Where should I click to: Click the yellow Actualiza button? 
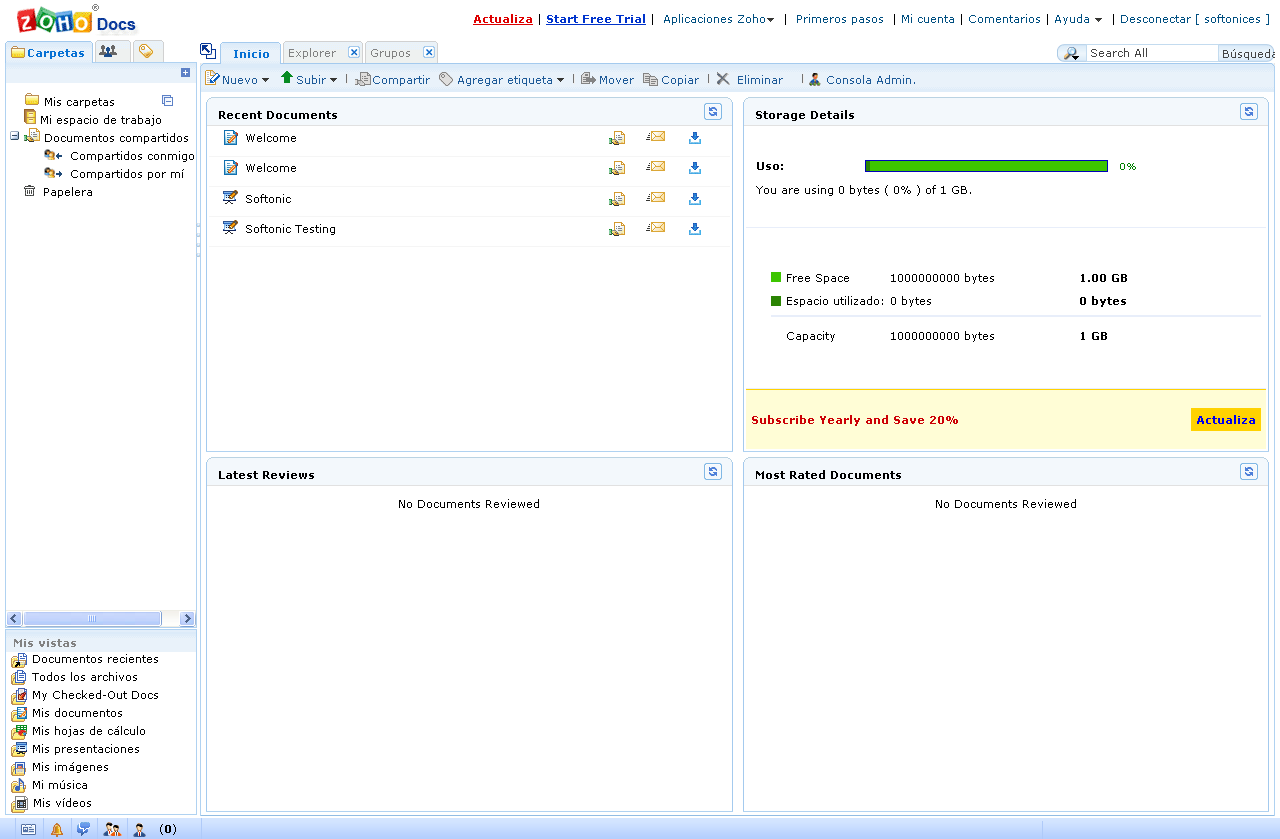(x=1226, y=420)
